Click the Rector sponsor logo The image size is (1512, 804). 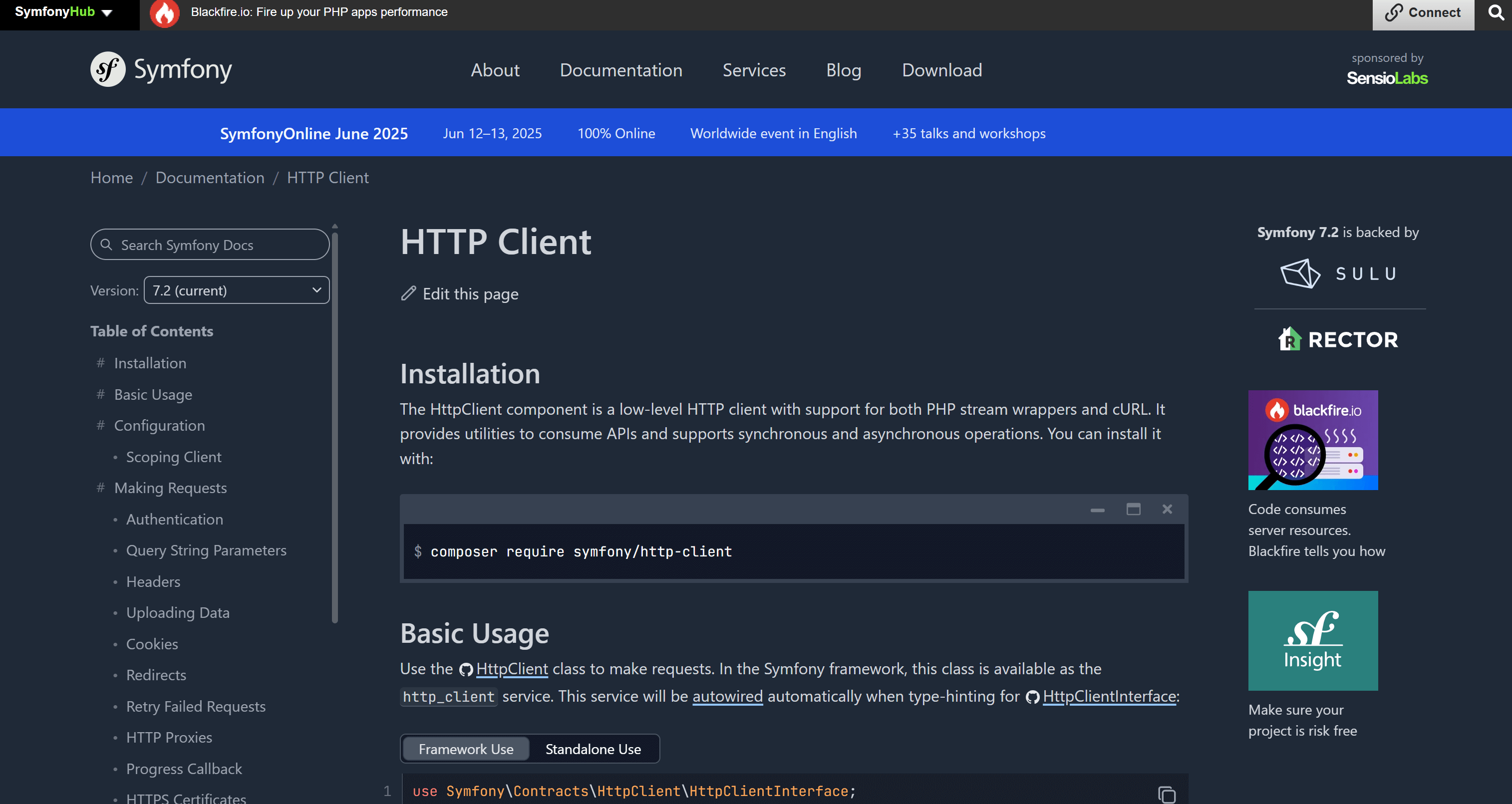pyautogui.click(x=1338, y=339)
